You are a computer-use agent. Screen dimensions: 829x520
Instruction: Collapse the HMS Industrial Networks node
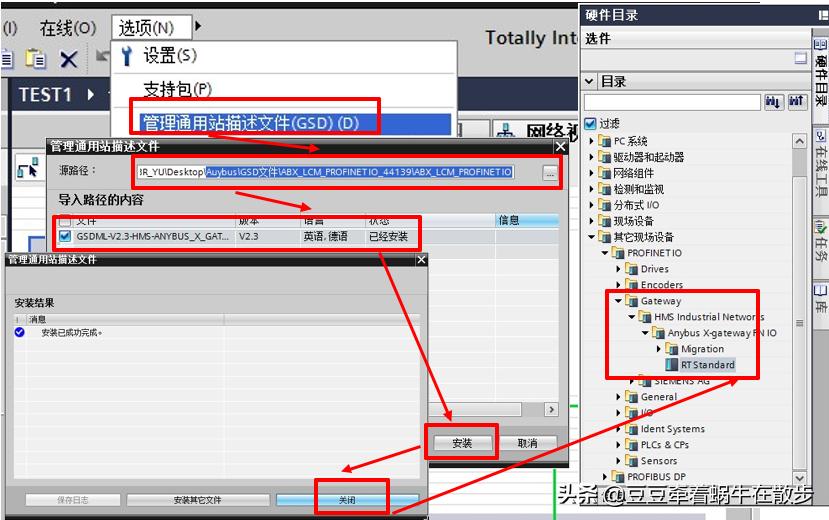click(x=632, y=317)
